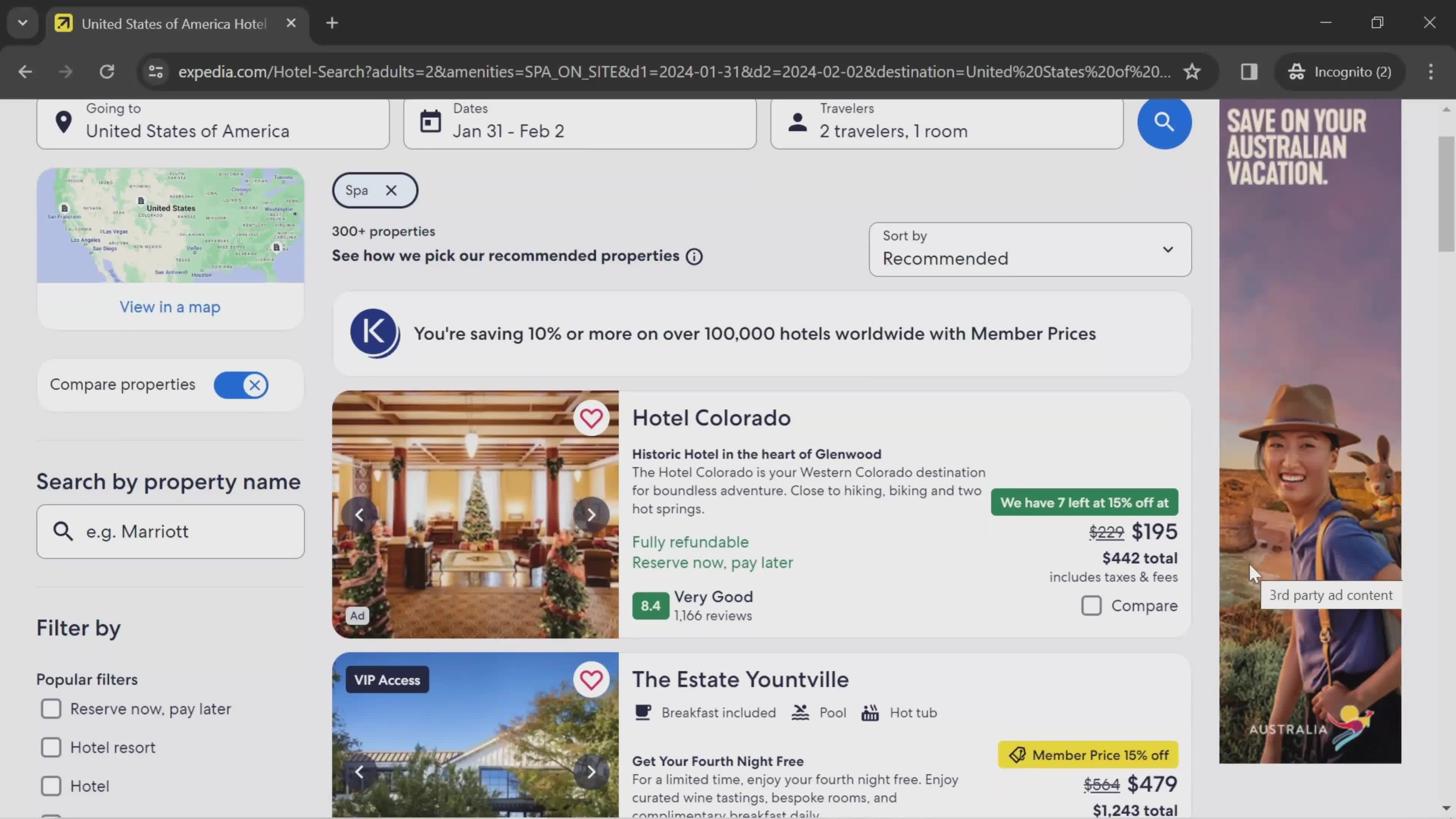The width and height of the screenshot is (1456, 819).
Task: Click the $442 total price
Action: pyautogui.click(x=1139, y=559)
